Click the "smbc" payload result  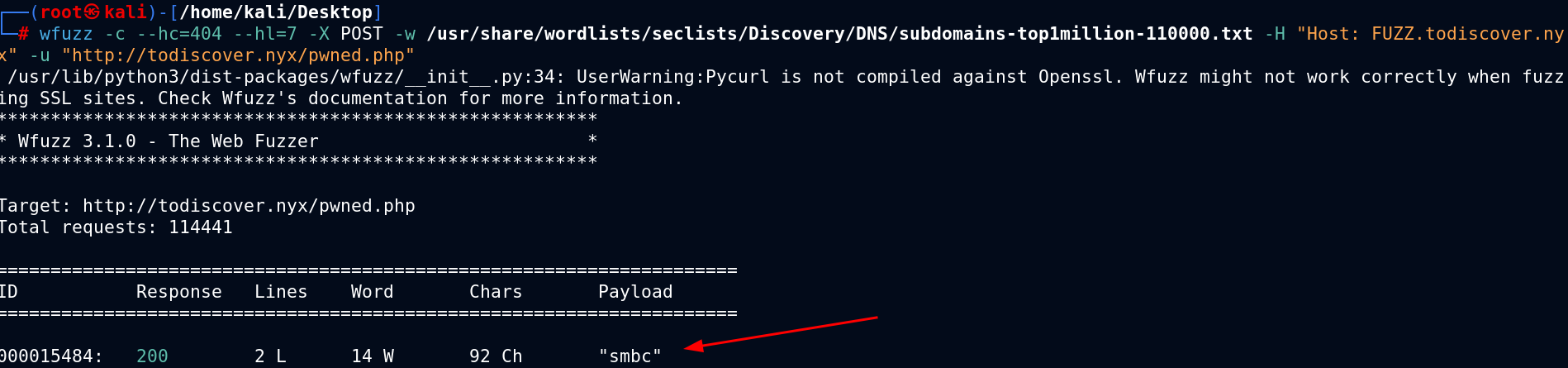tap(630, 356)
